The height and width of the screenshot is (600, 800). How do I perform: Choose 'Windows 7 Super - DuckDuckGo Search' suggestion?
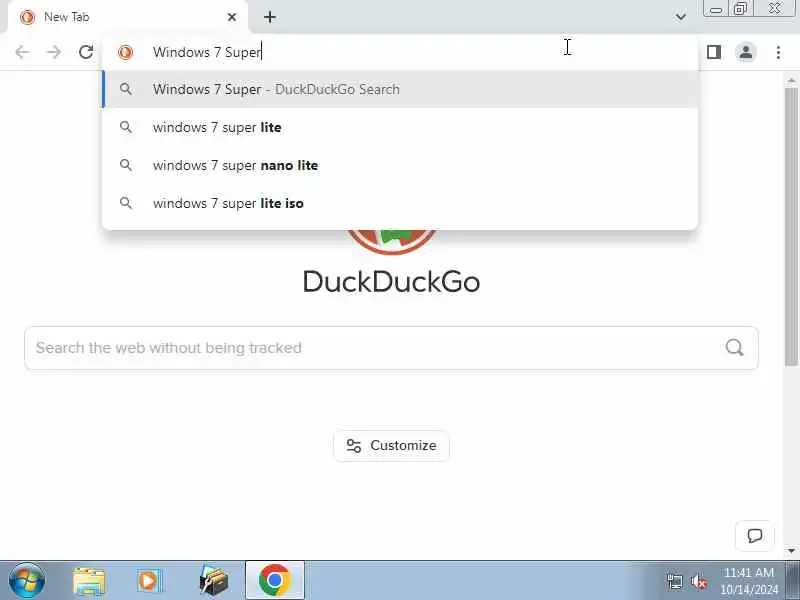(400, 89)
